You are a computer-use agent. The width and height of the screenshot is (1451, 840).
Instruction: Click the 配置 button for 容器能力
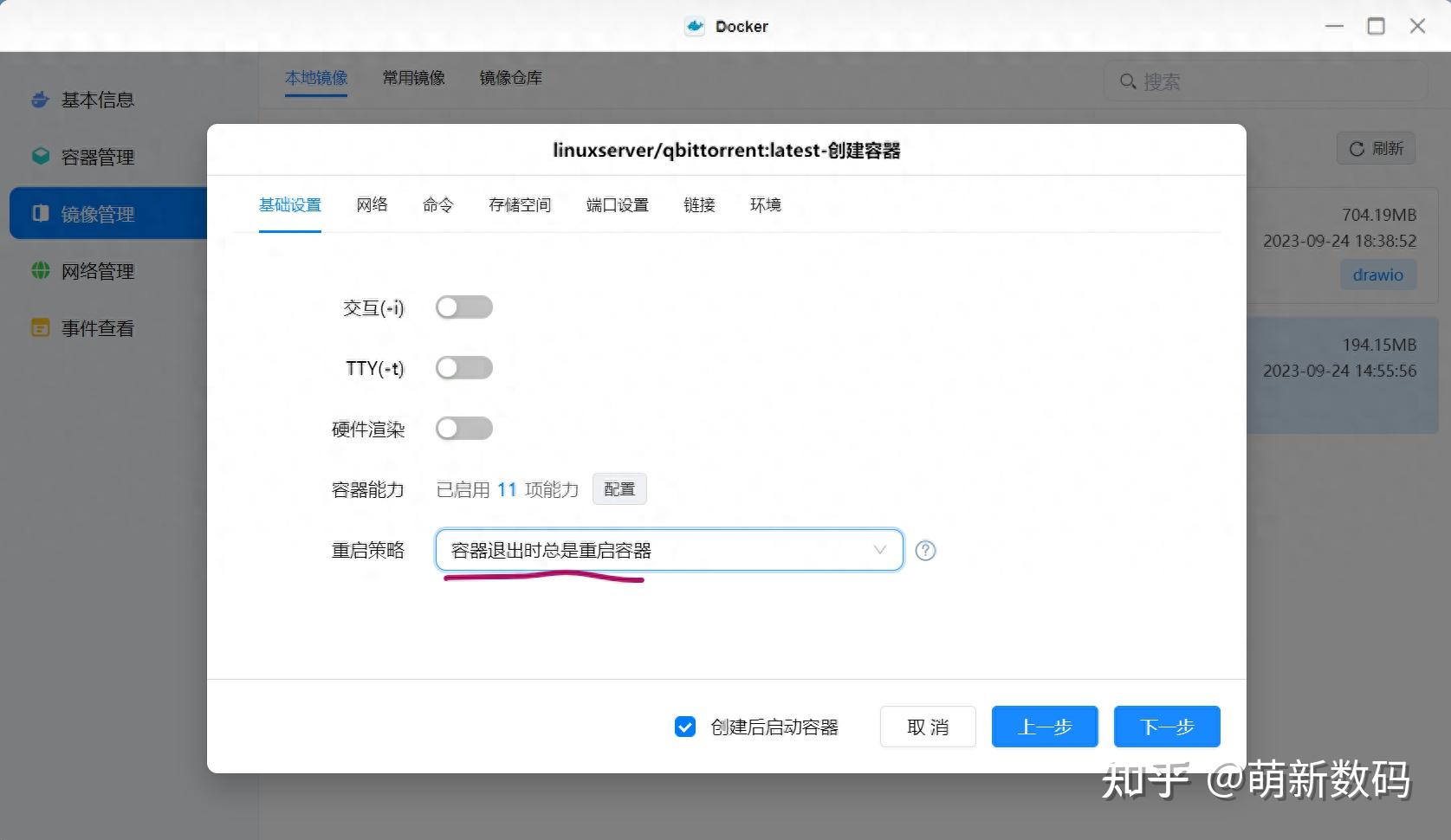click(x=619, y=488)
